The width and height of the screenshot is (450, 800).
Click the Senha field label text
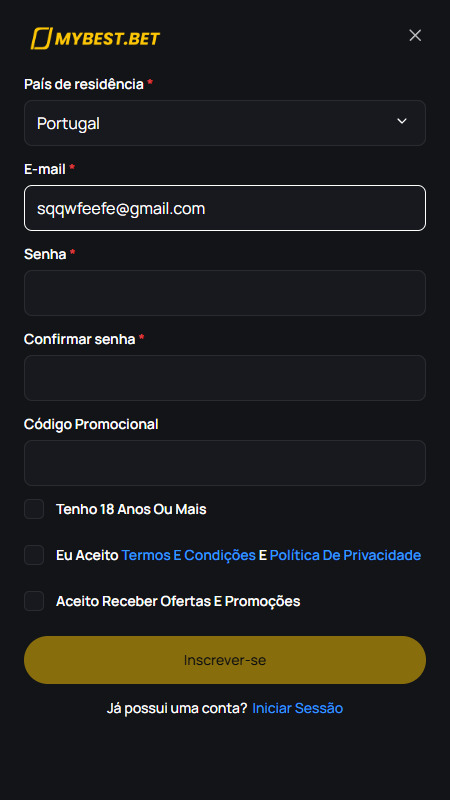click(x=45, y=254)
